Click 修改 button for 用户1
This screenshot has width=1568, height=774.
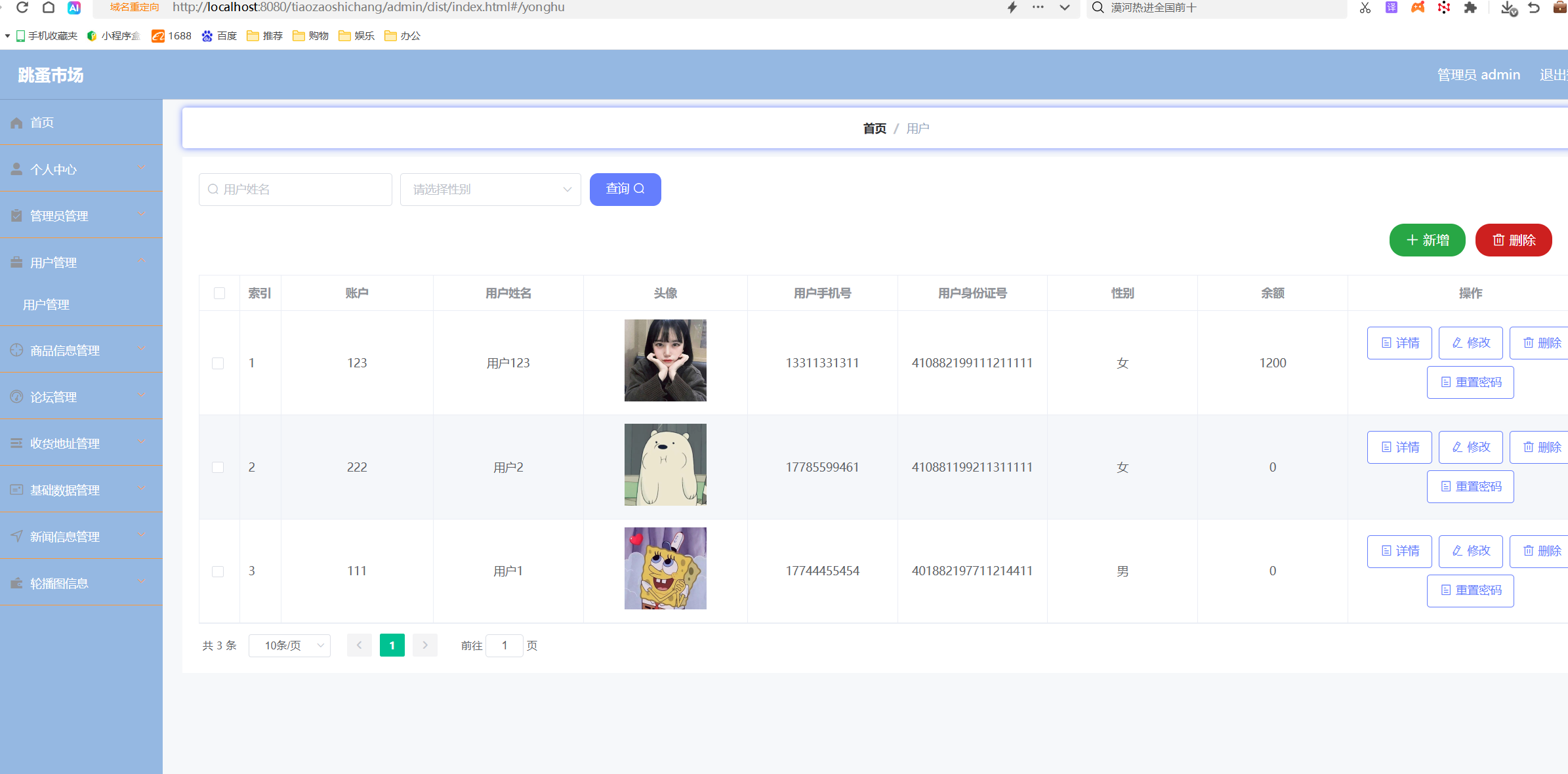pos(1471,551)
